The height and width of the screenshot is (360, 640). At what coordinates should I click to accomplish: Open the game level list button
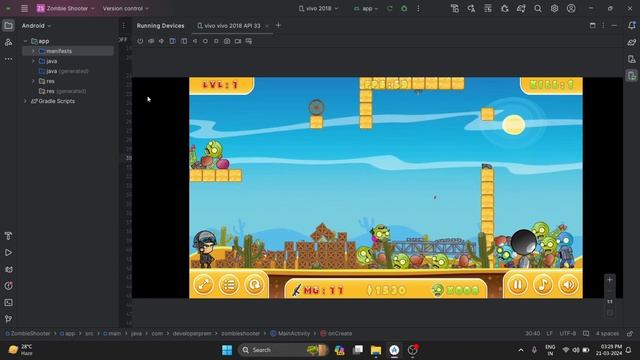[x=229, y=284]
